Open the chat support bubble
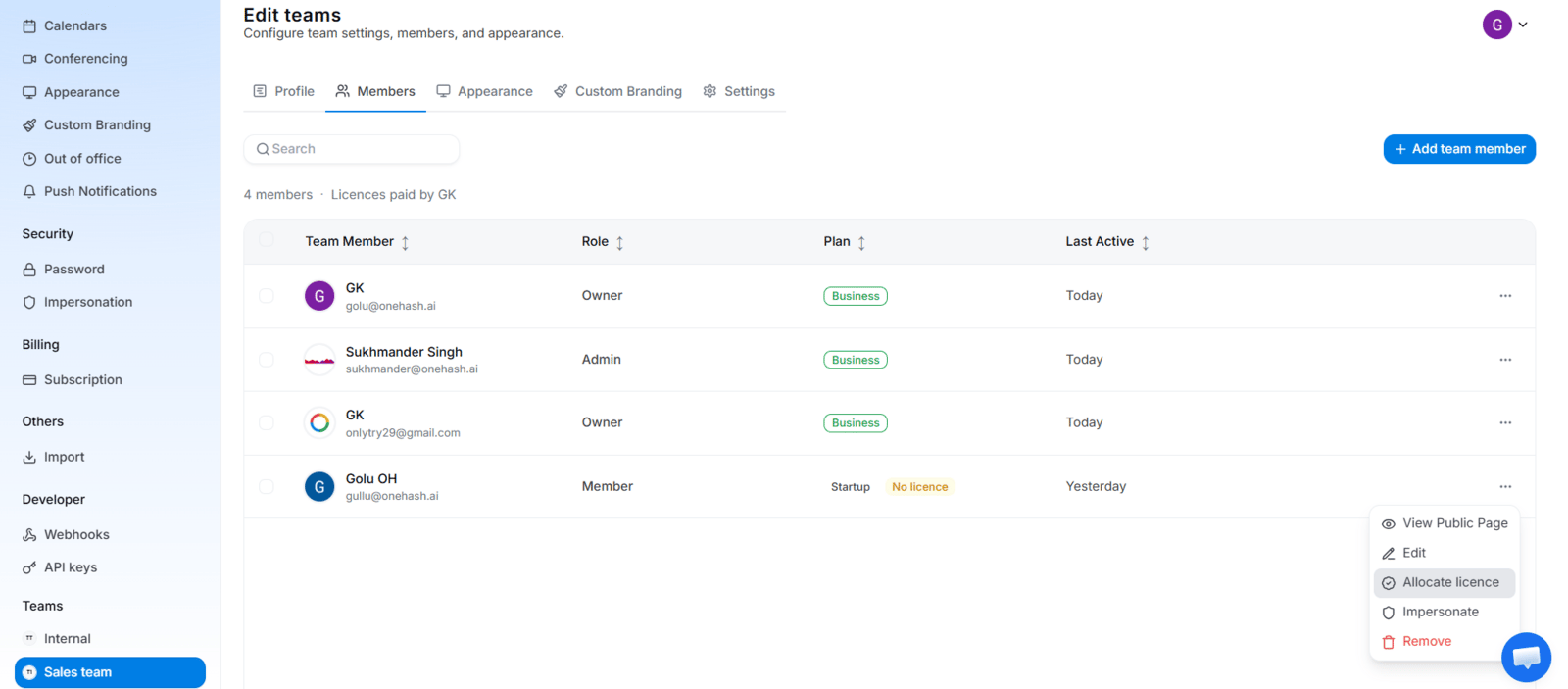The height and width of the screenshot is (689, 1568). [1526, 658]
